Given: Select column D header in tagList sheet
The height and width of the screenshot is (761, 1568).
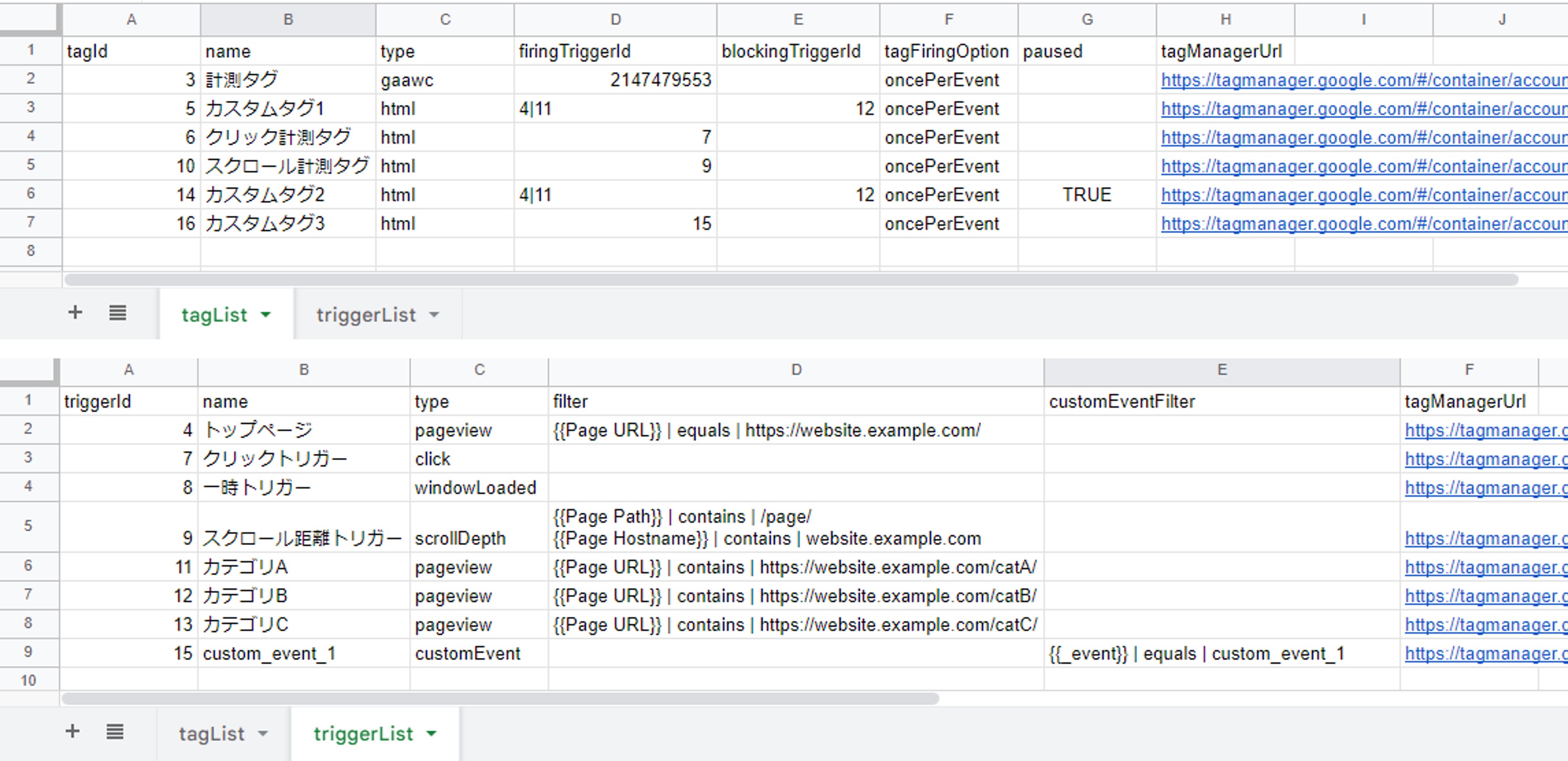Looking at the screenshot, I should (615, 19).
